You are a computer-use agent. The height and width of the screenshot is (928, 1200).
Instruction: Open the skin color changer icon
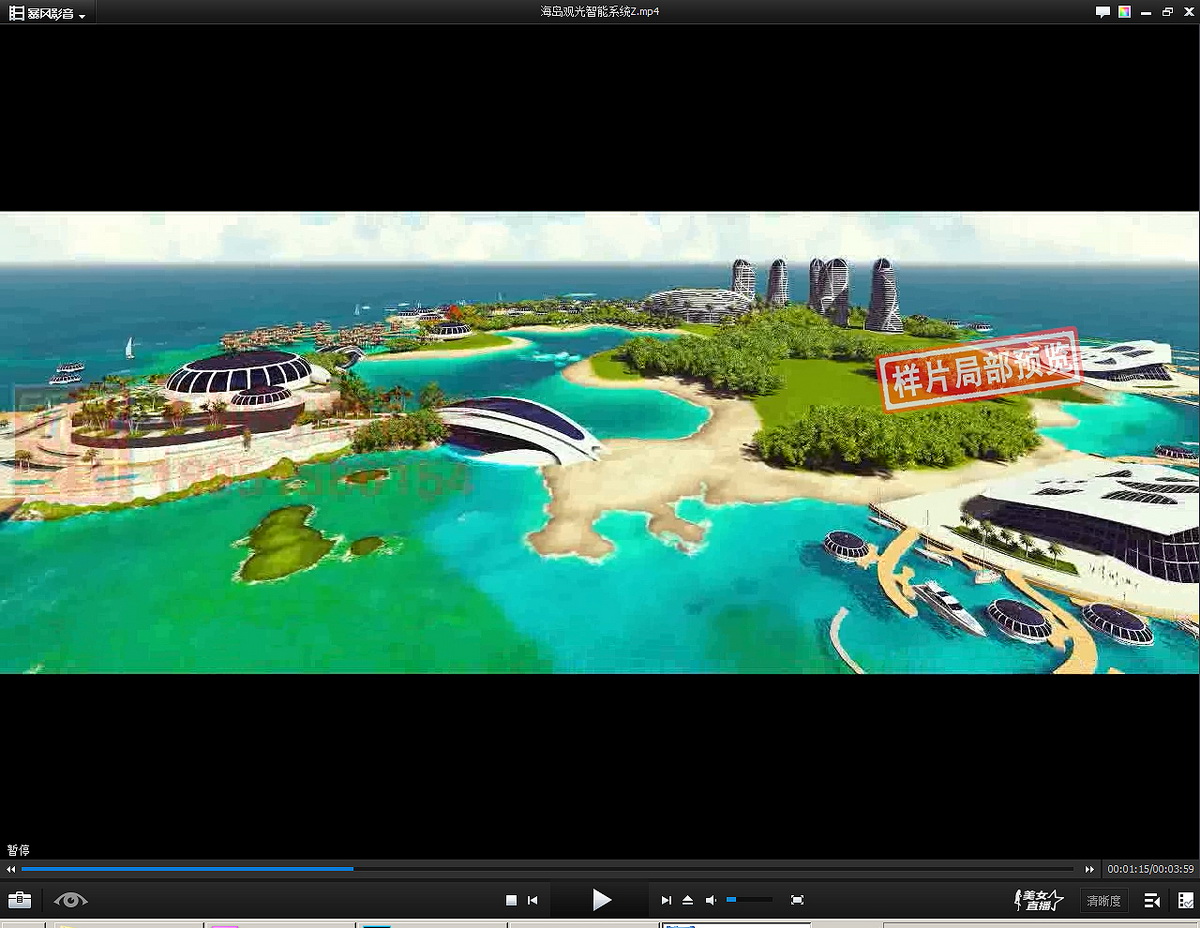click(x=1125, y=12)
